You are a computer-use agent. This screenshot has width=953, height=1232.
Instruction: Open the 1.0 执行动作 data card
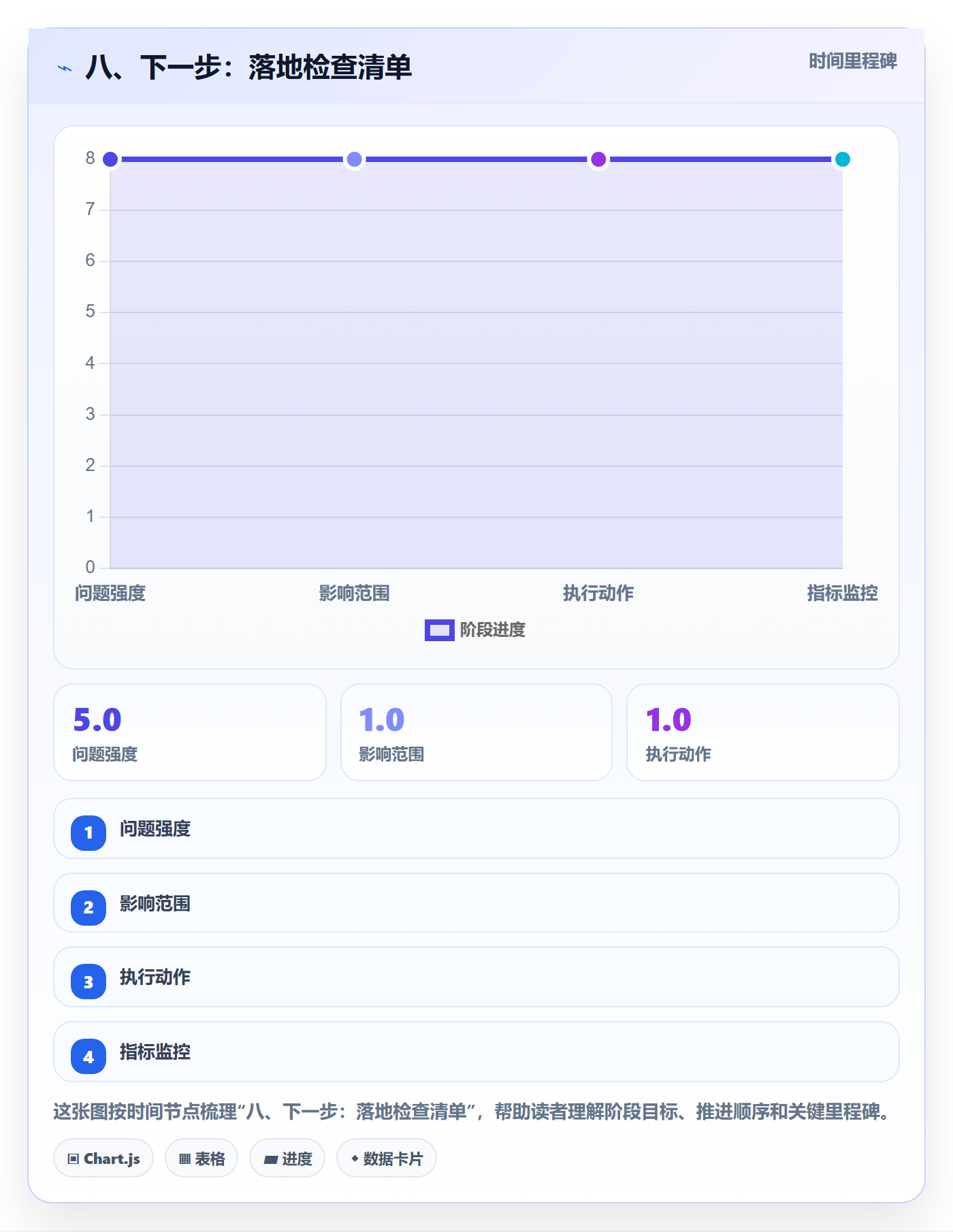[763, 732]
